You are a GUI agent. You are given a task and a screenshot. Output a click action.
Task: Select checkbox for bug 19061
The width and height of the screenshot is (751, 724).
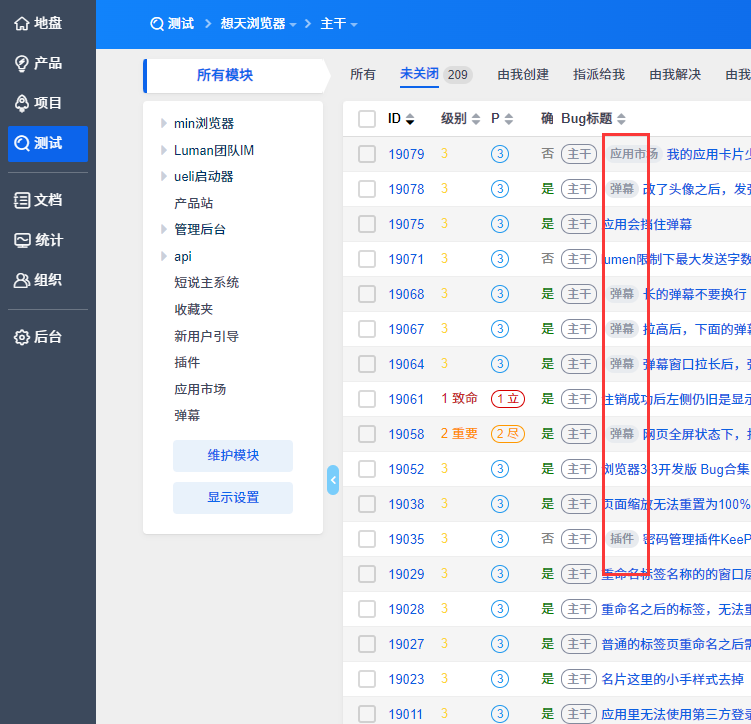[367, 399]
